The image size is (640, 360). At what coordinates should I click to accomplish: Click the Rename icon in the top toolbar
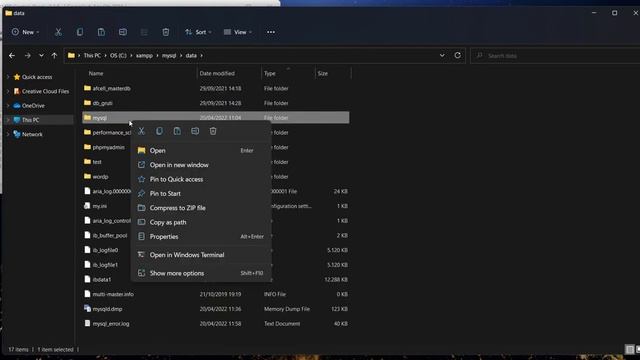[122, 32]
